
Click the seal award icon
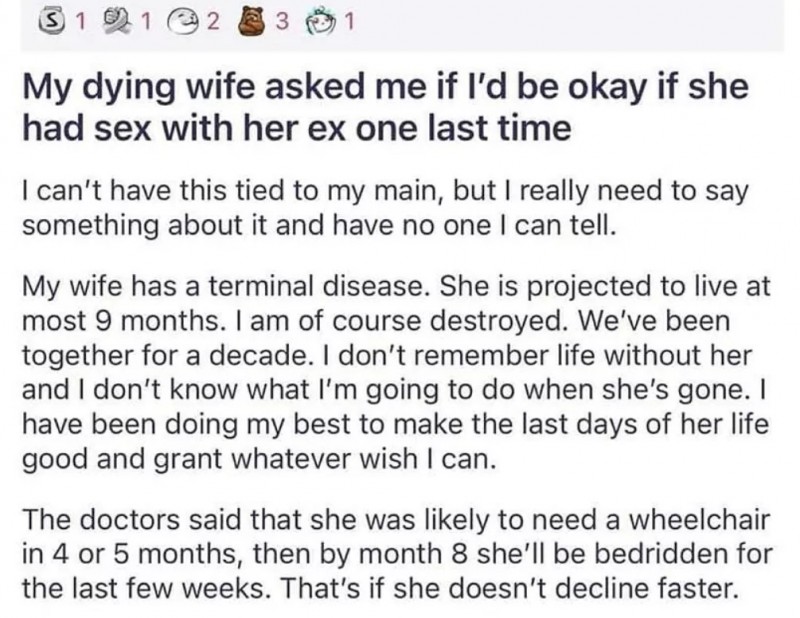point(185,22)
